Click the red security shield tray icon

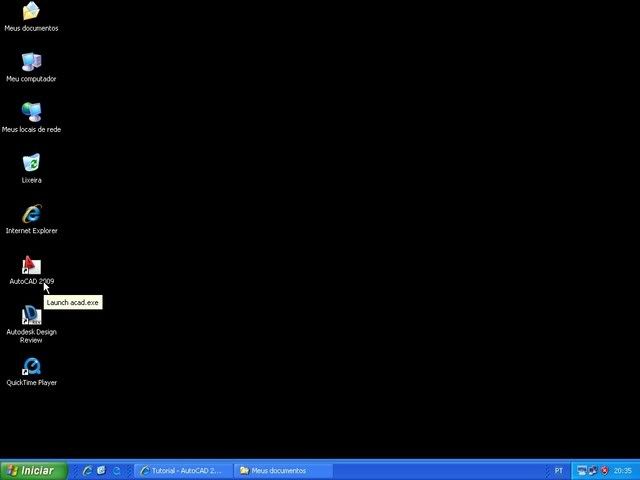[604, 470]
